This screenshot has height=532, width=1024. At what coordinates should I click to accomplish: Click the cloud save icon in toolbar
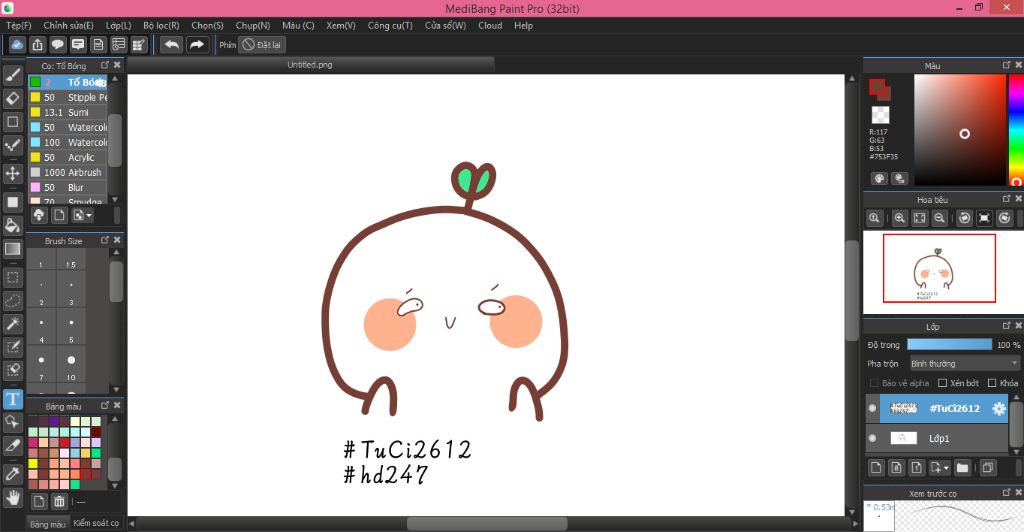point(17,44)
